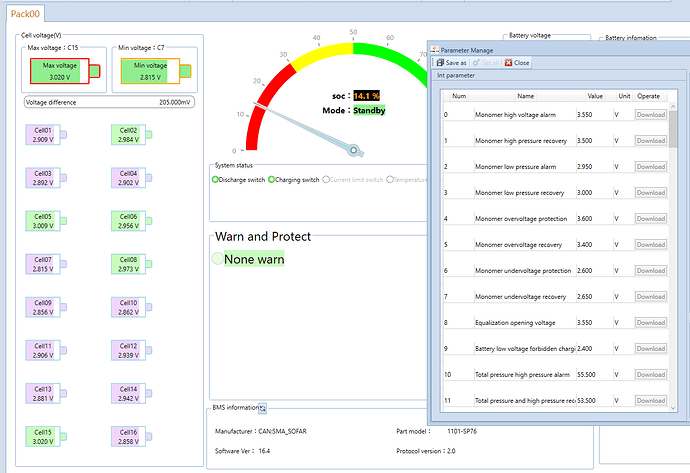
Task: Download the Equalization opening voltage parameter
Action: (650, 323)
